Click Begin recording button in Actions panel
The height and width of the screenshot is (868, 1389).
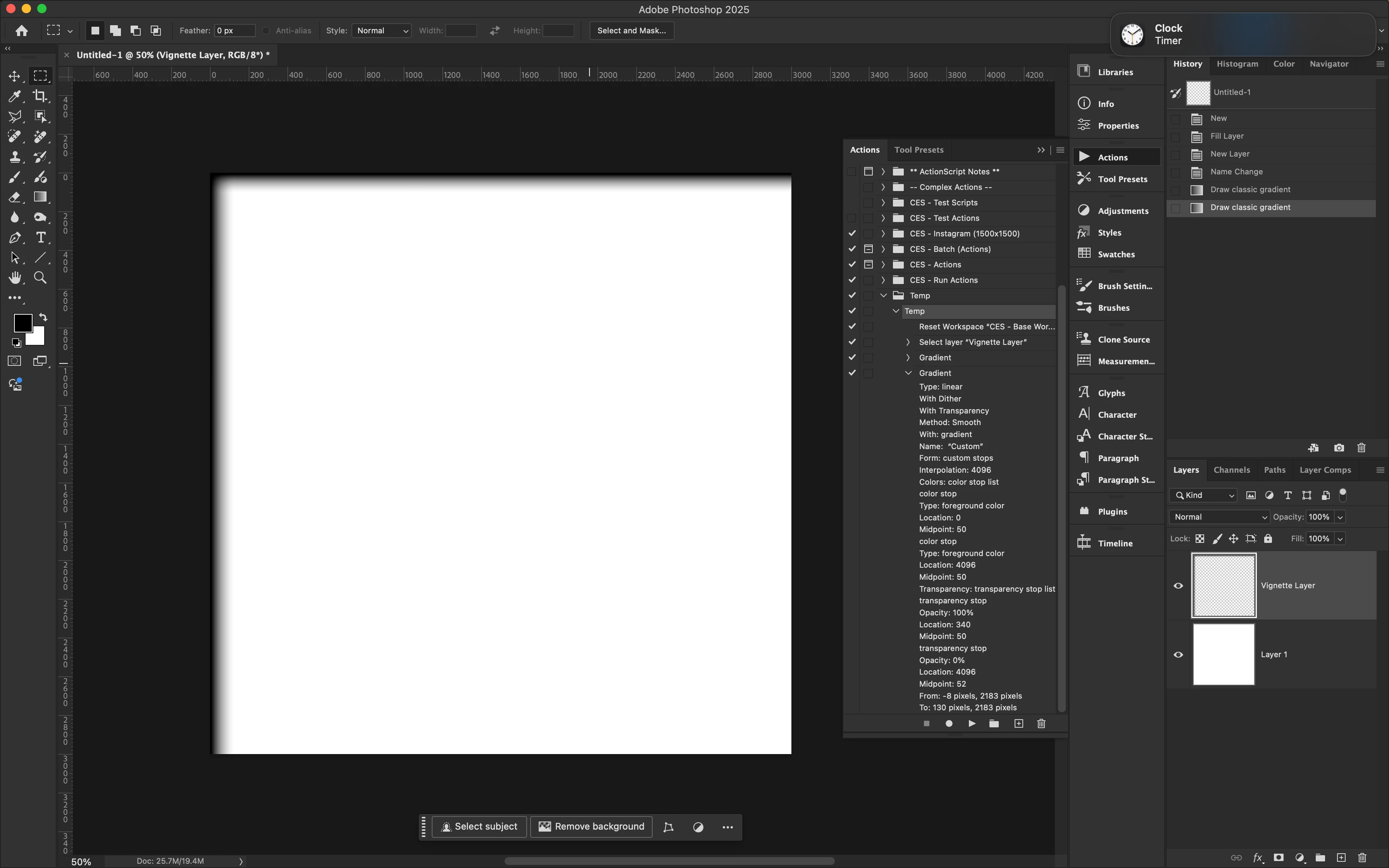tap(949, 723)
